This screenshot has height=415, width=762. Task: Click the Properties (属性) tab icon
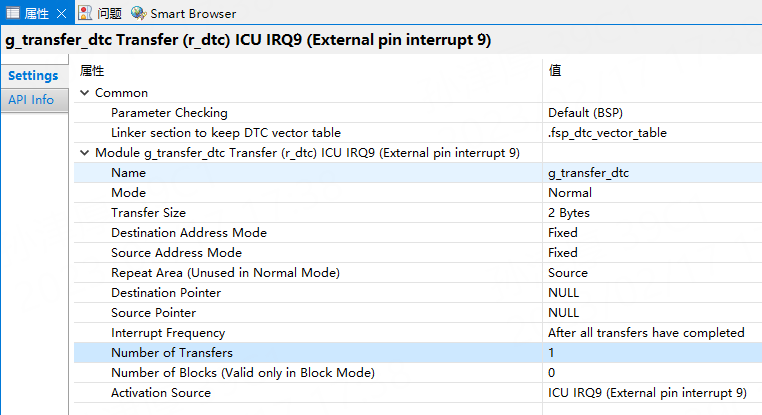tap(13, 13)
